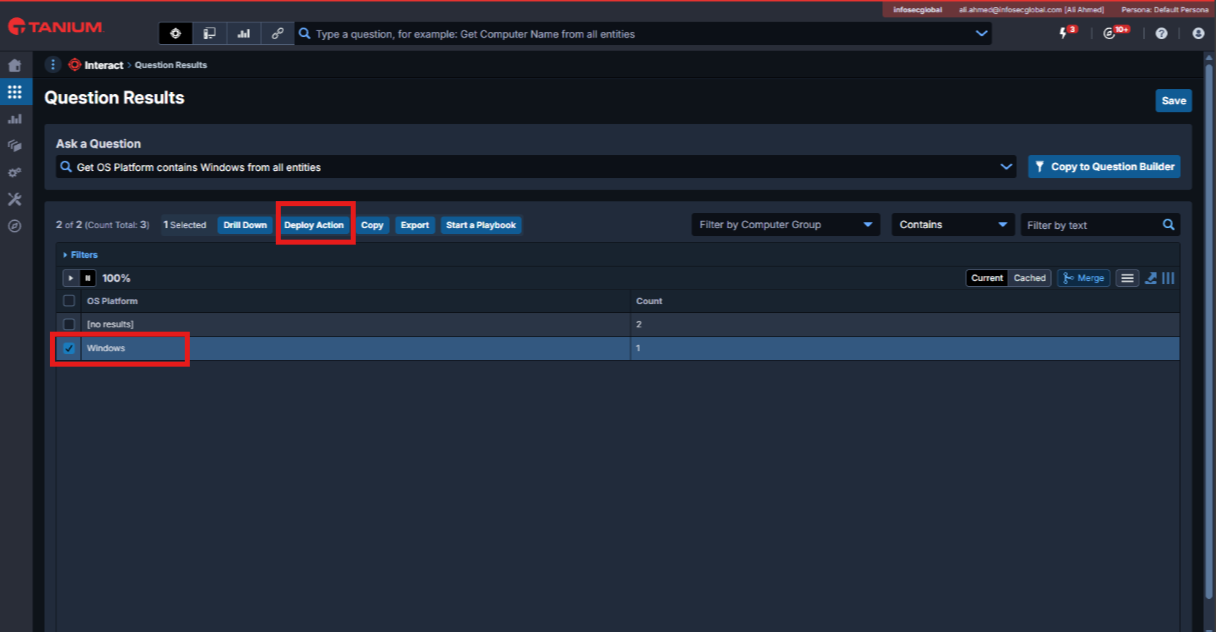
Task: Click the Drill Down button
Action: pos(245,225)
